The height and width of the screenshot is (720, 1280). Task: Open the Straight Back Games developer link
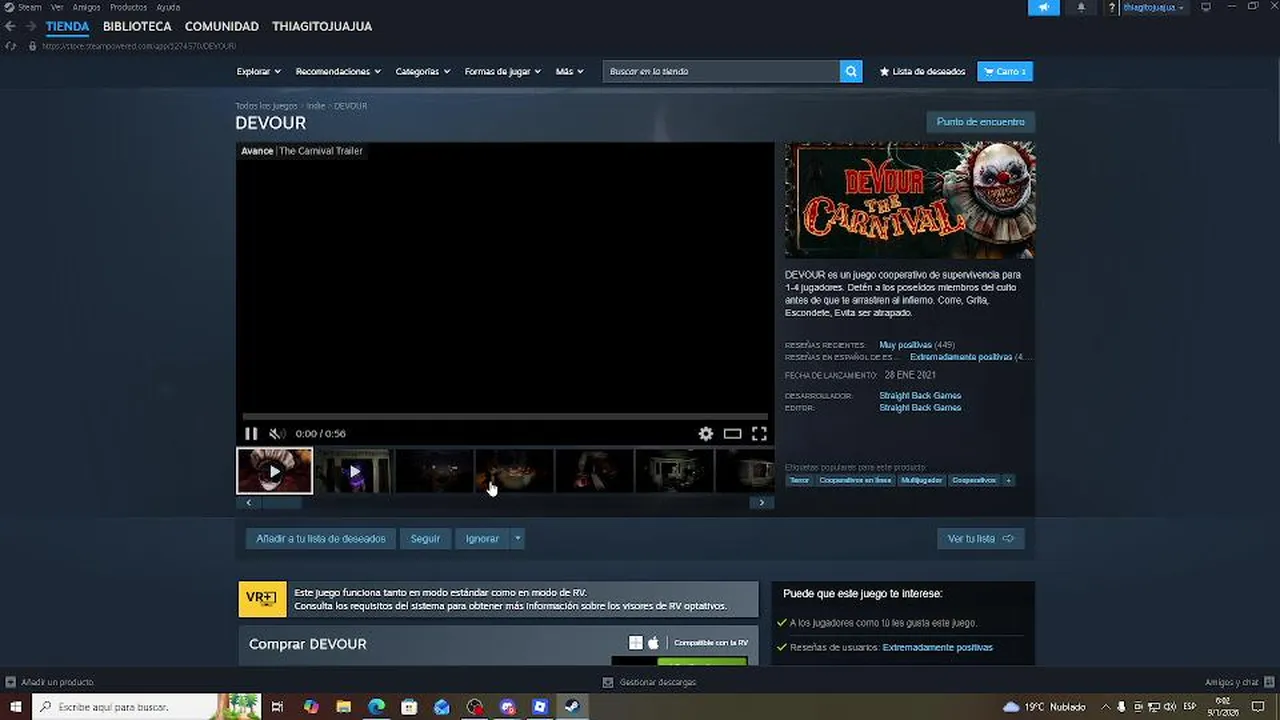(x=920, y=396)
